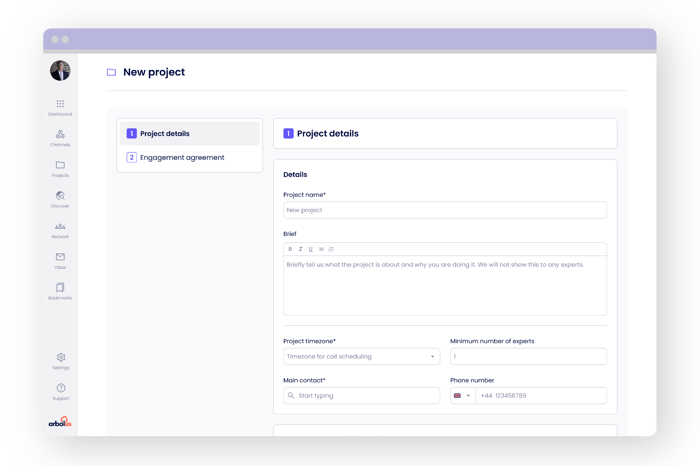This screenshot has width=700, height=466.
Task: Switch to Engagement agreement step
Action: click(190, 158)
